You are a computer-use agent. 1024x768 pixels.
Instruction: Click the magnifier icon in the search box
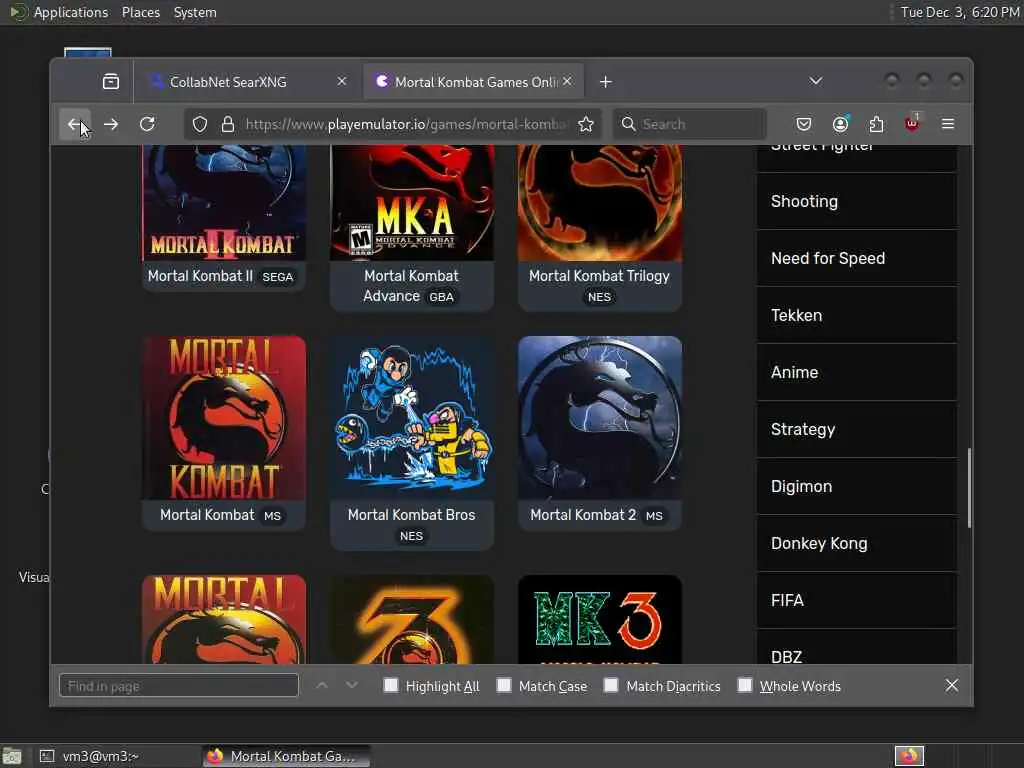coord(628,124)
